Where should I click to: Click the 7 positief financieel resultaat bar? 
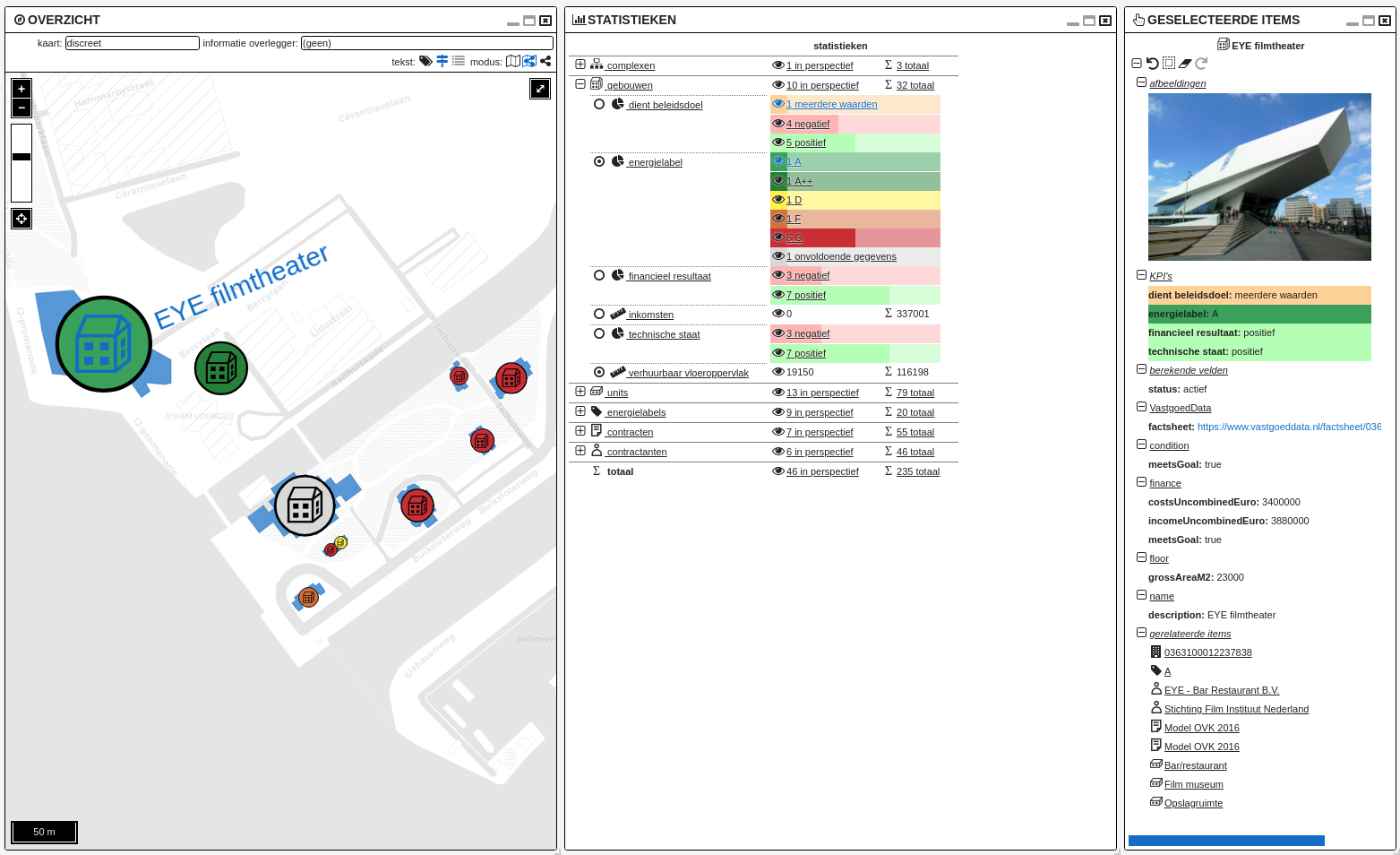click(855, 295)
